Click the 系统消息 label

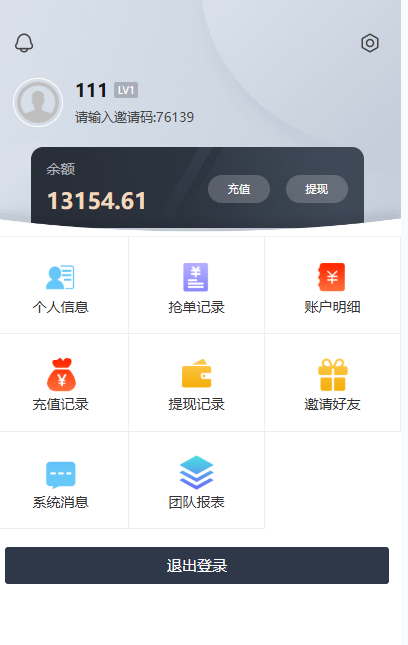(60, 502)
